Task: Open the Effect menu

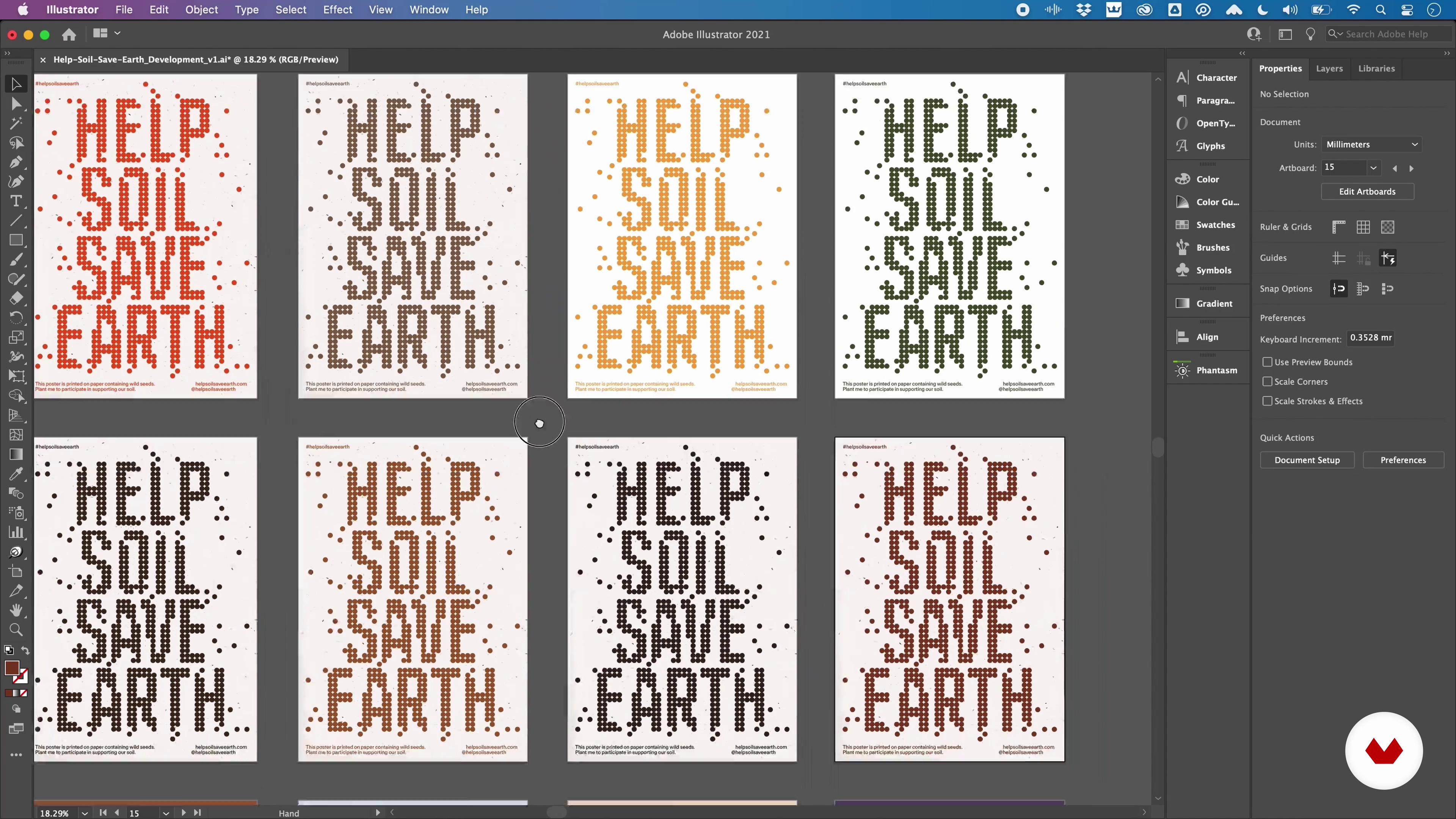Action: 337,9
